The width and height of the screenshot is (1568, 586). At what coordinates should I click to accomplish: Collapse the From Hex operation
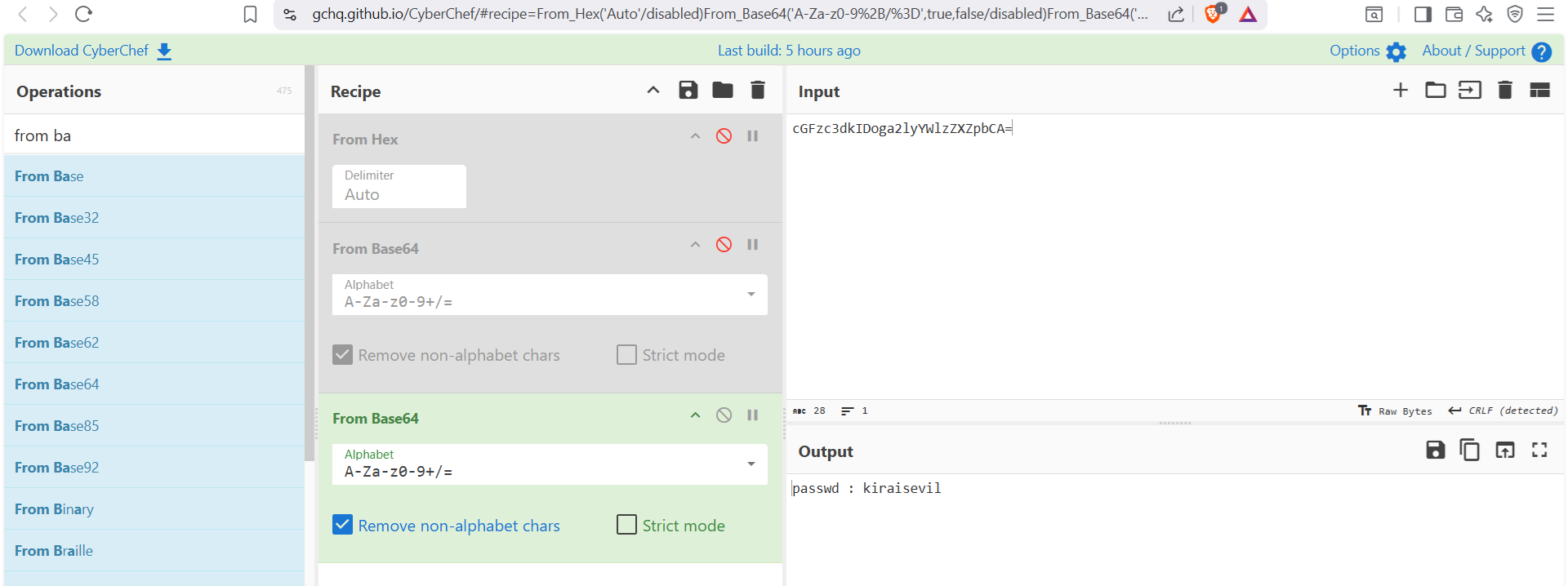click(x=695, y=136)
